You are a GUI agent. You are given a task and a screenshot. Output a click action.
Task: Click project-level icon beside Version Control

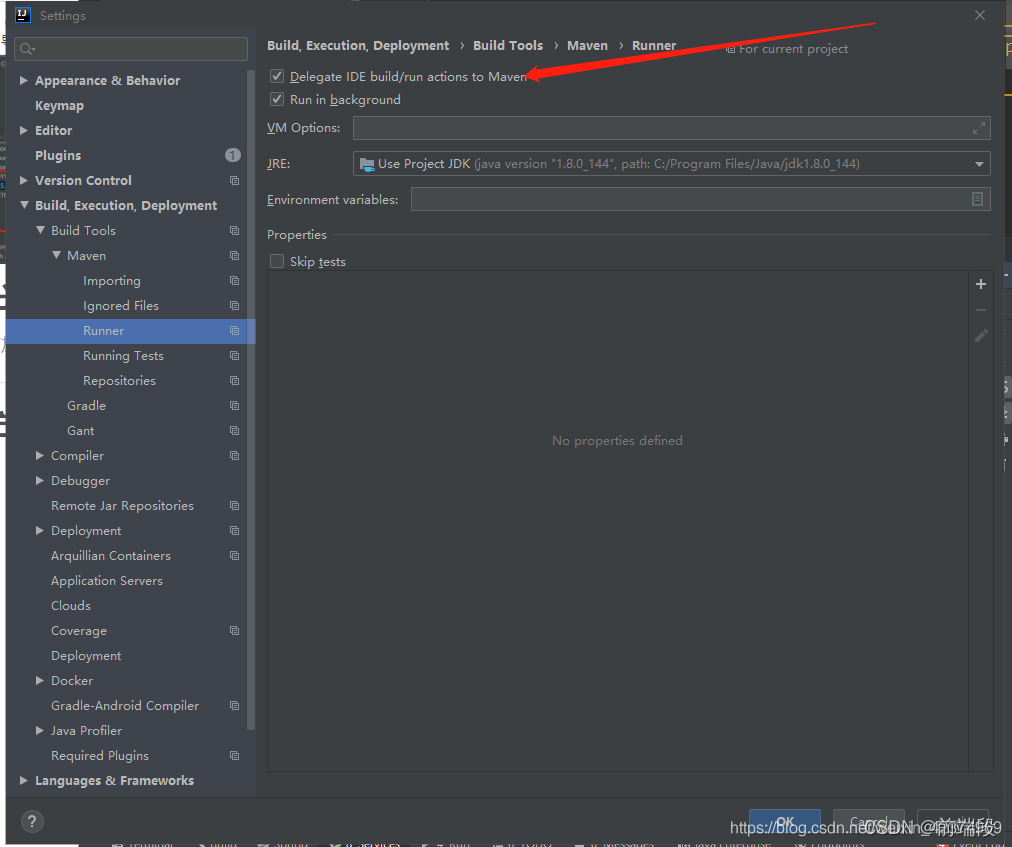(234, 181)
